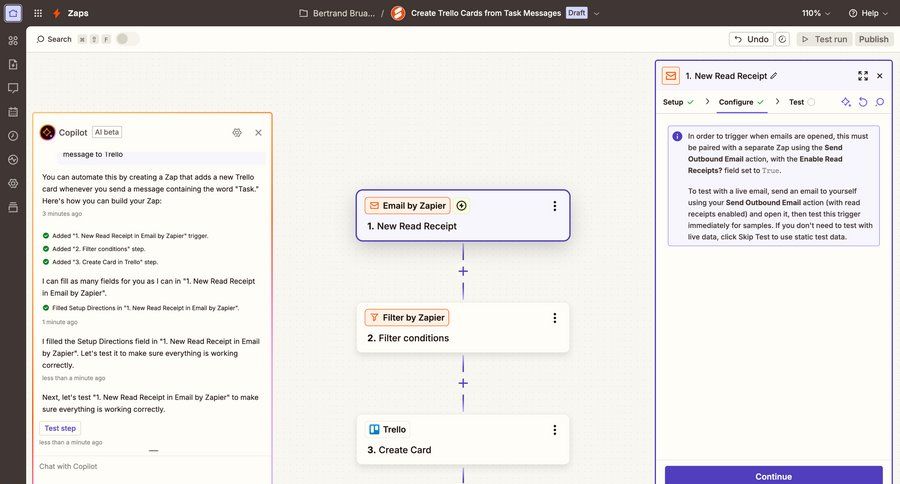900x484 pixels.
Task: Add step between filter and Trello
Action: 463,383
